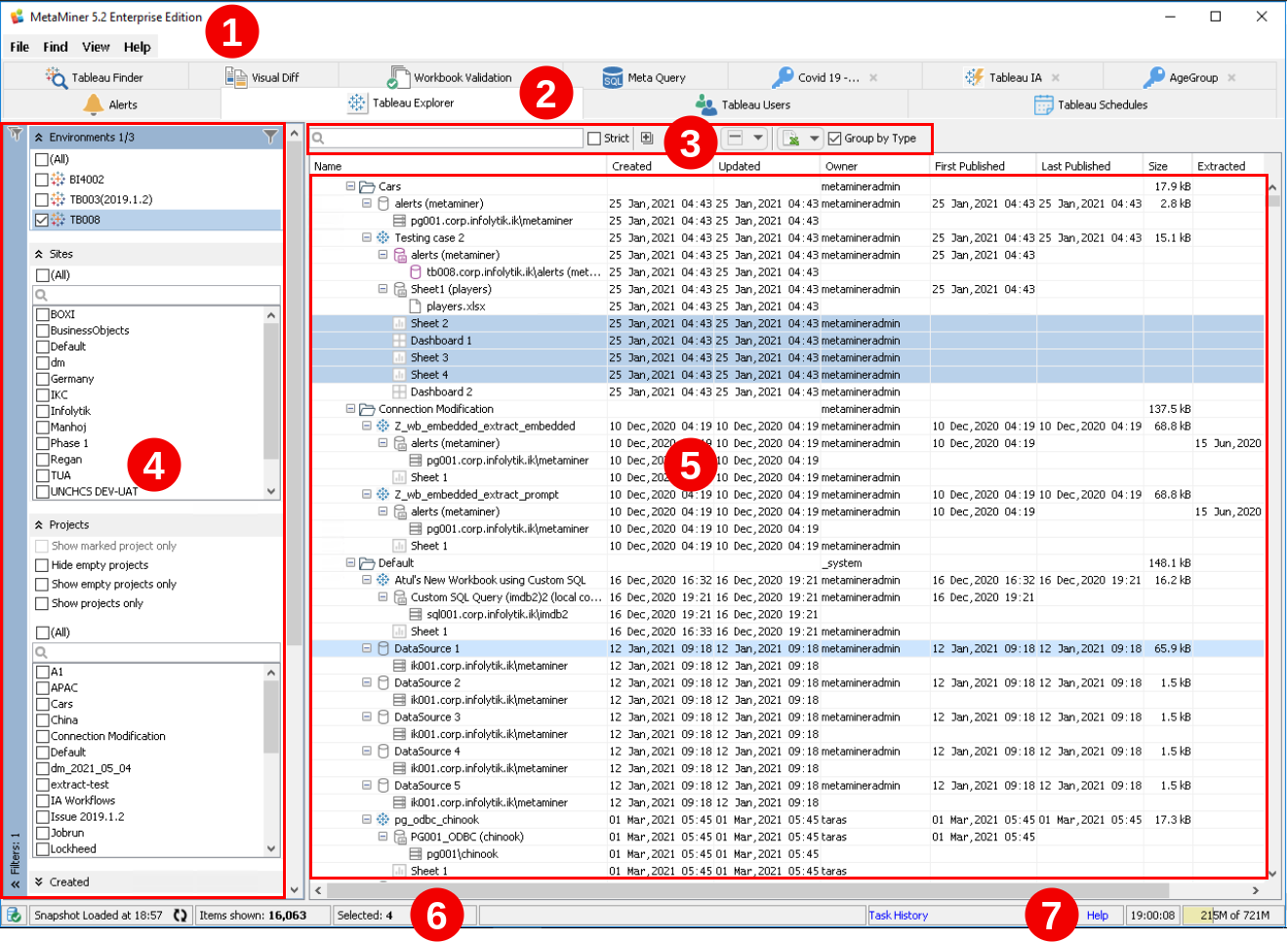Close the AgeGroup tab
Screen dimensions: 1288x942
[1231, 77]
